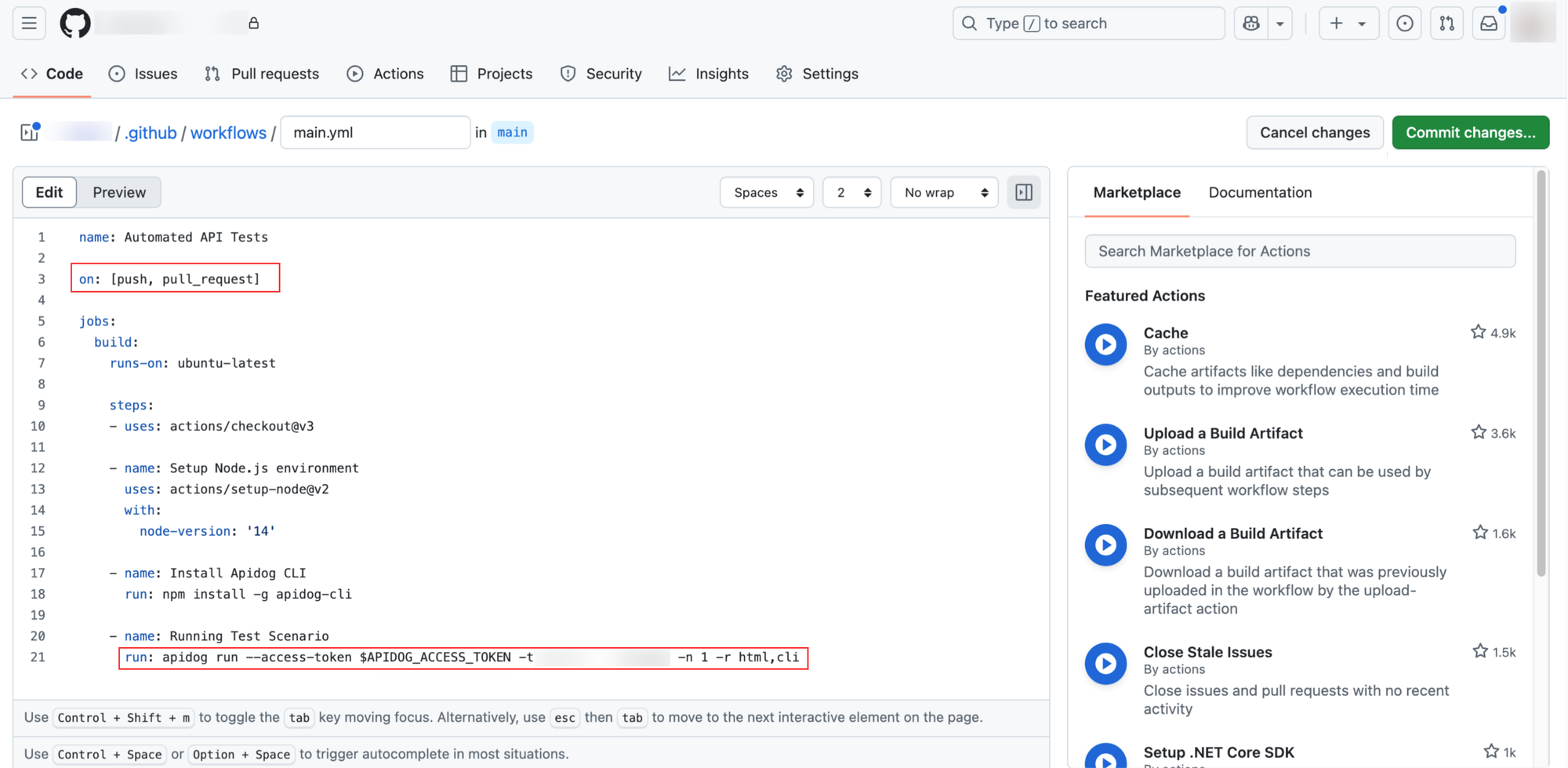
Task: Place cursor on 'name: Automated API Tests' line
Action: (173, 237)
